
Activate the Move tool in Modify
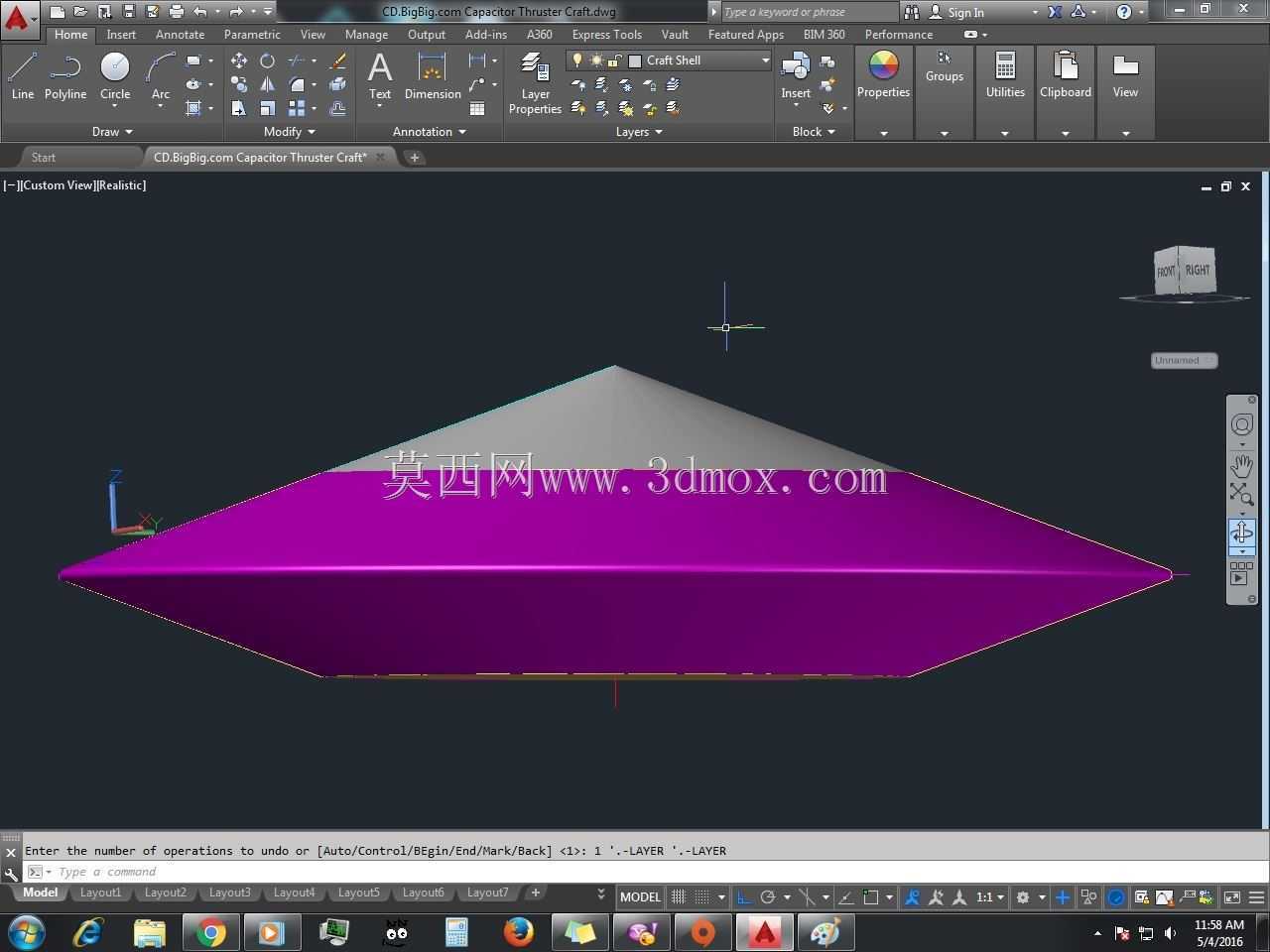[239, 60]
